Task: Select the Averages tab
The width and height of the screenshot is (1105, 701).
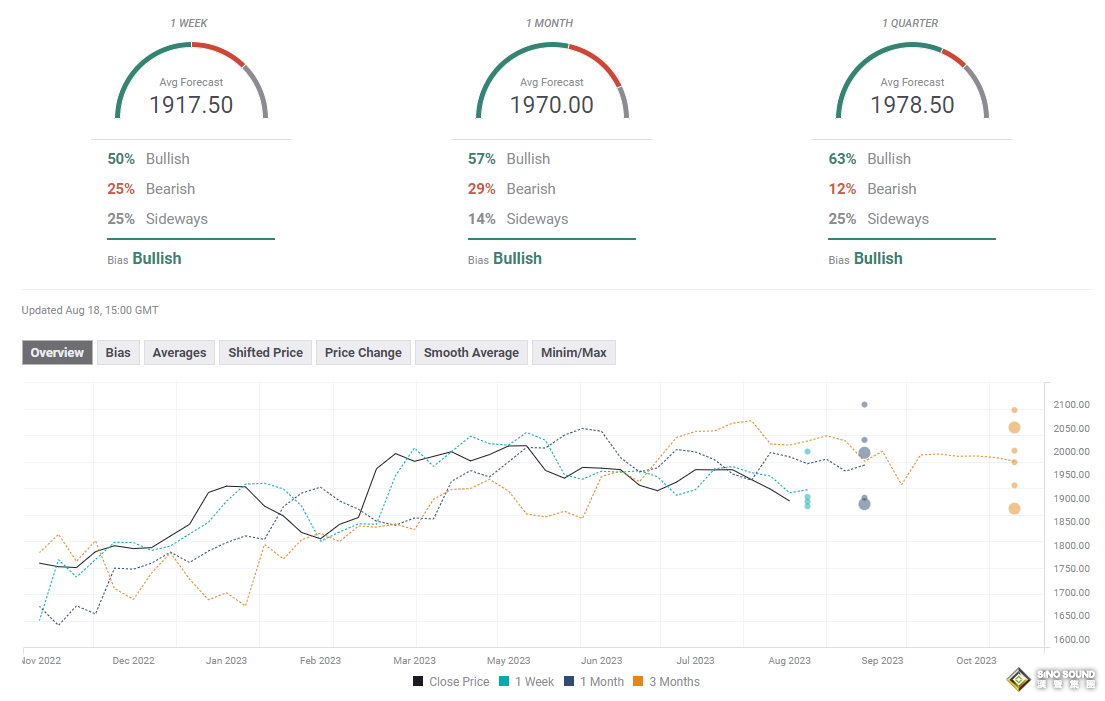Action: 179,353
